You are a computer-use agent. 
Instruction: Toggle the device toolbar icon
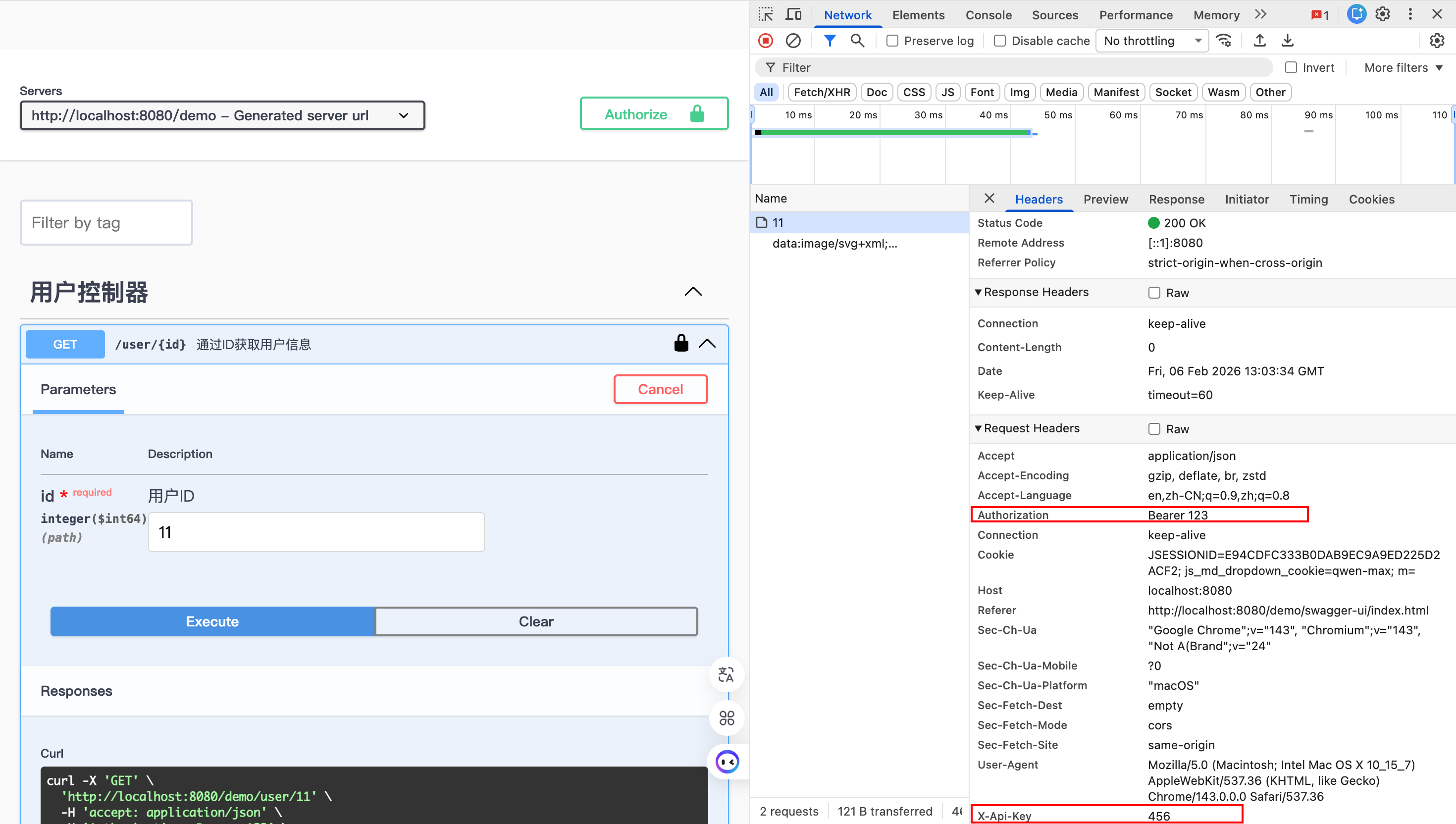(x=794, y=15)
